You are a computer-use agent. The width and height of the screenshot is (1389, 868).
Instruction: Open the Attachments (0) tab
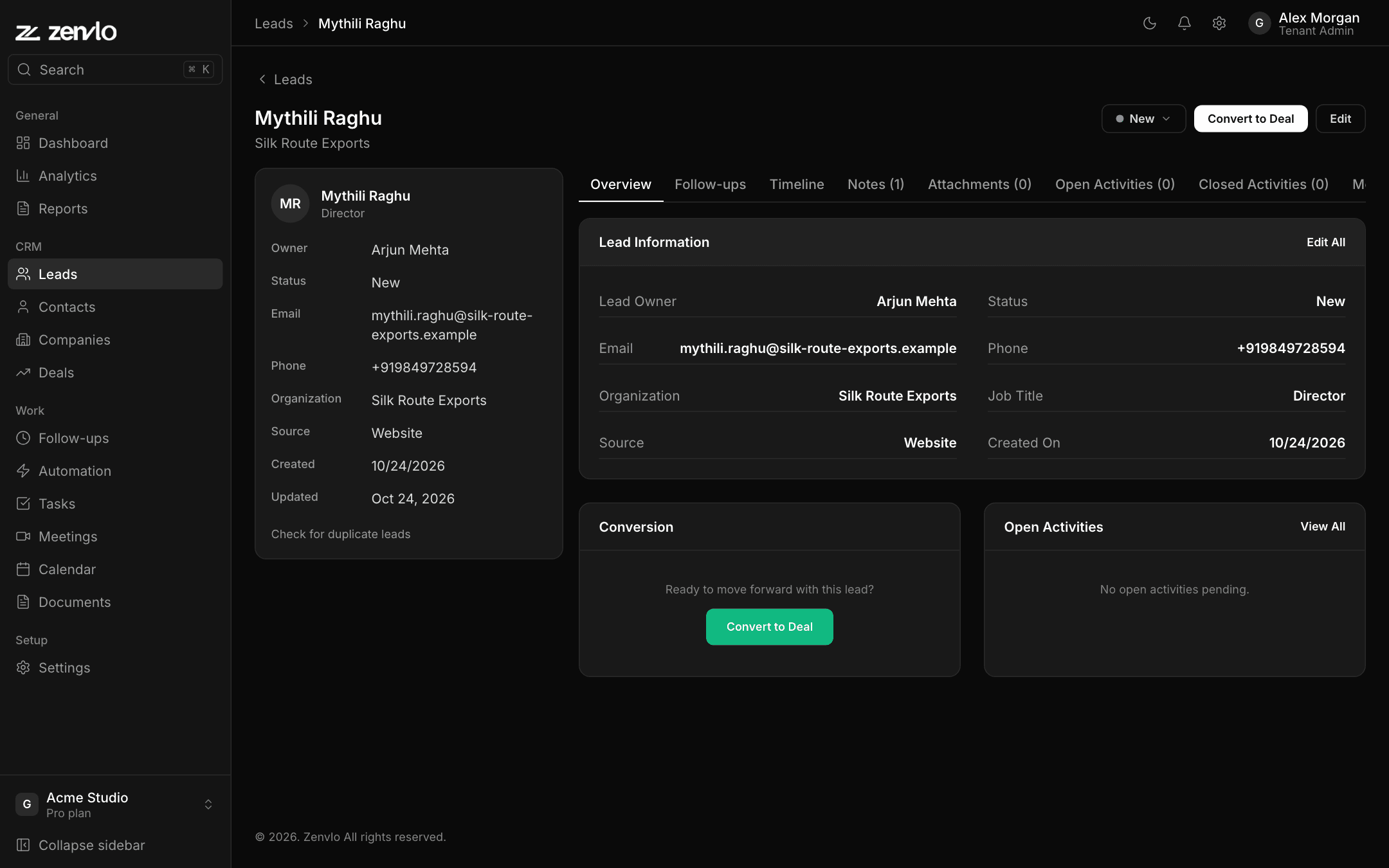tap(979, 184)
